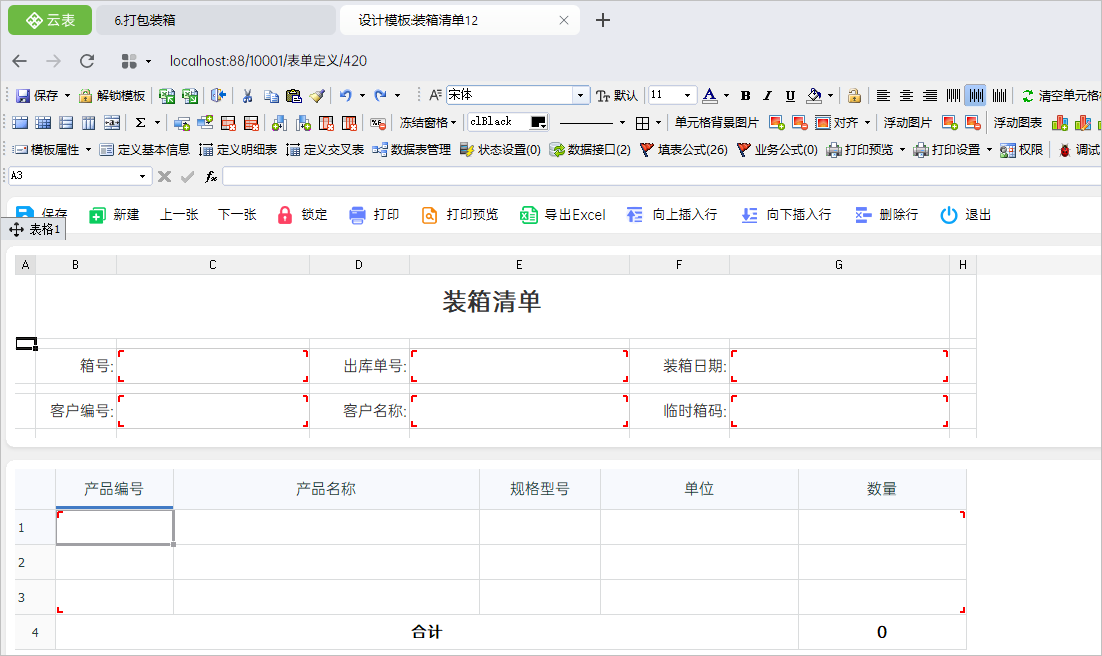Viewport: 1102px width, 656px height.
Task: Click the redo arrow icon
Action: coord(380,96)
